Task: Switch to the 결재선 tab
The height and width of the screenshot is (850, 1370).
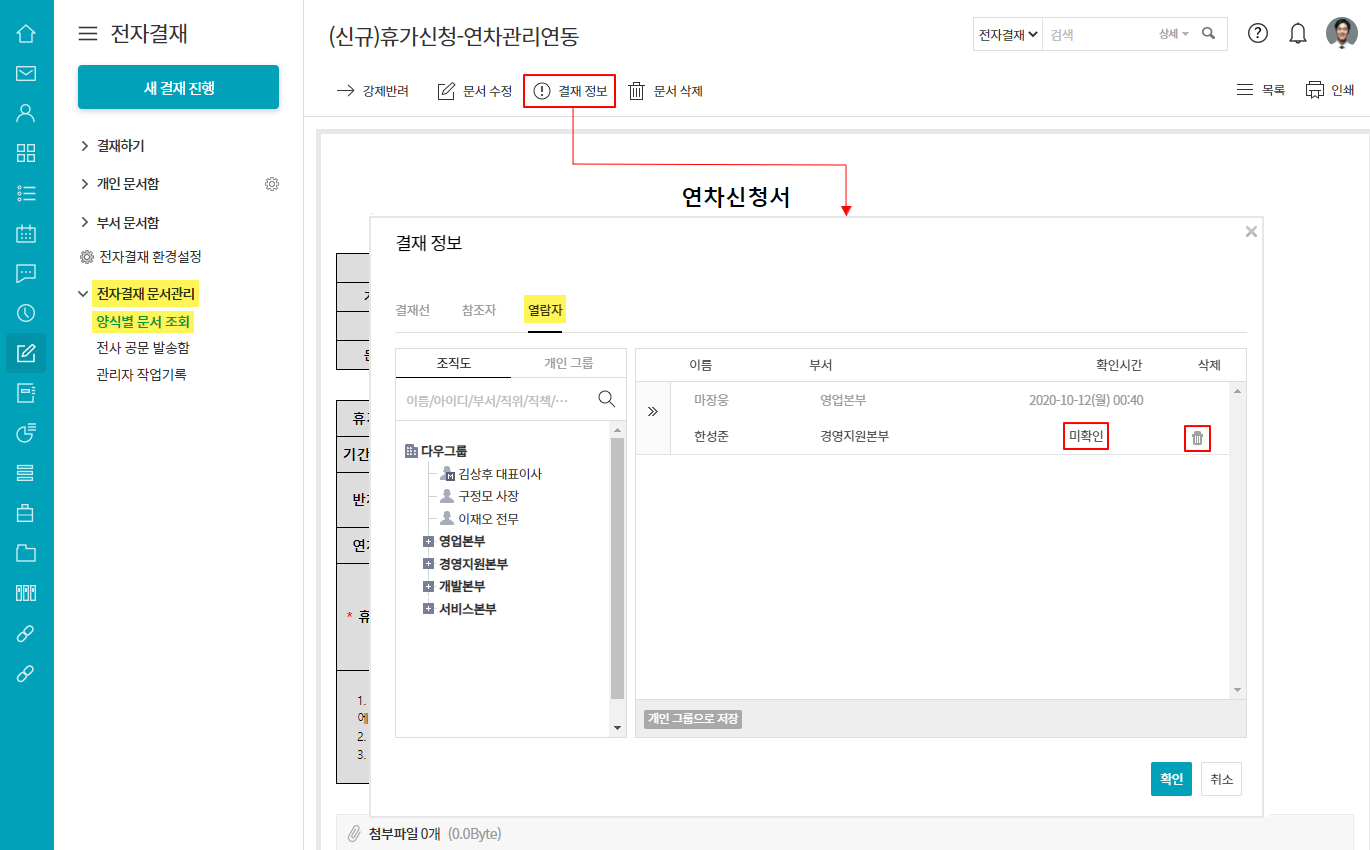Action: point(412,310)
